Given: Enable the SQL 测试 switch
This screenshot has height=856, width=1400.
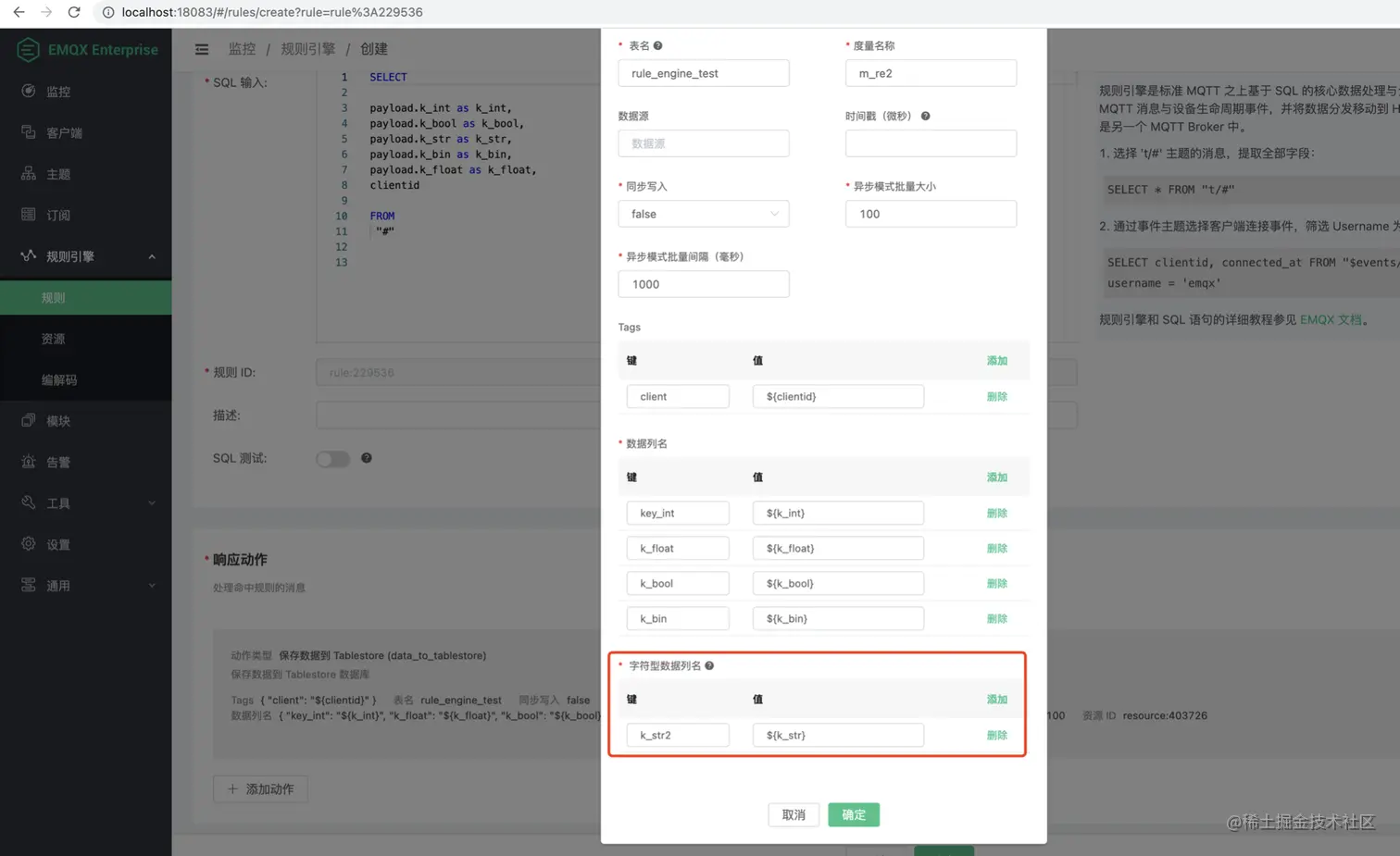Looking at the screenshot, I should [x=331, y=457].
